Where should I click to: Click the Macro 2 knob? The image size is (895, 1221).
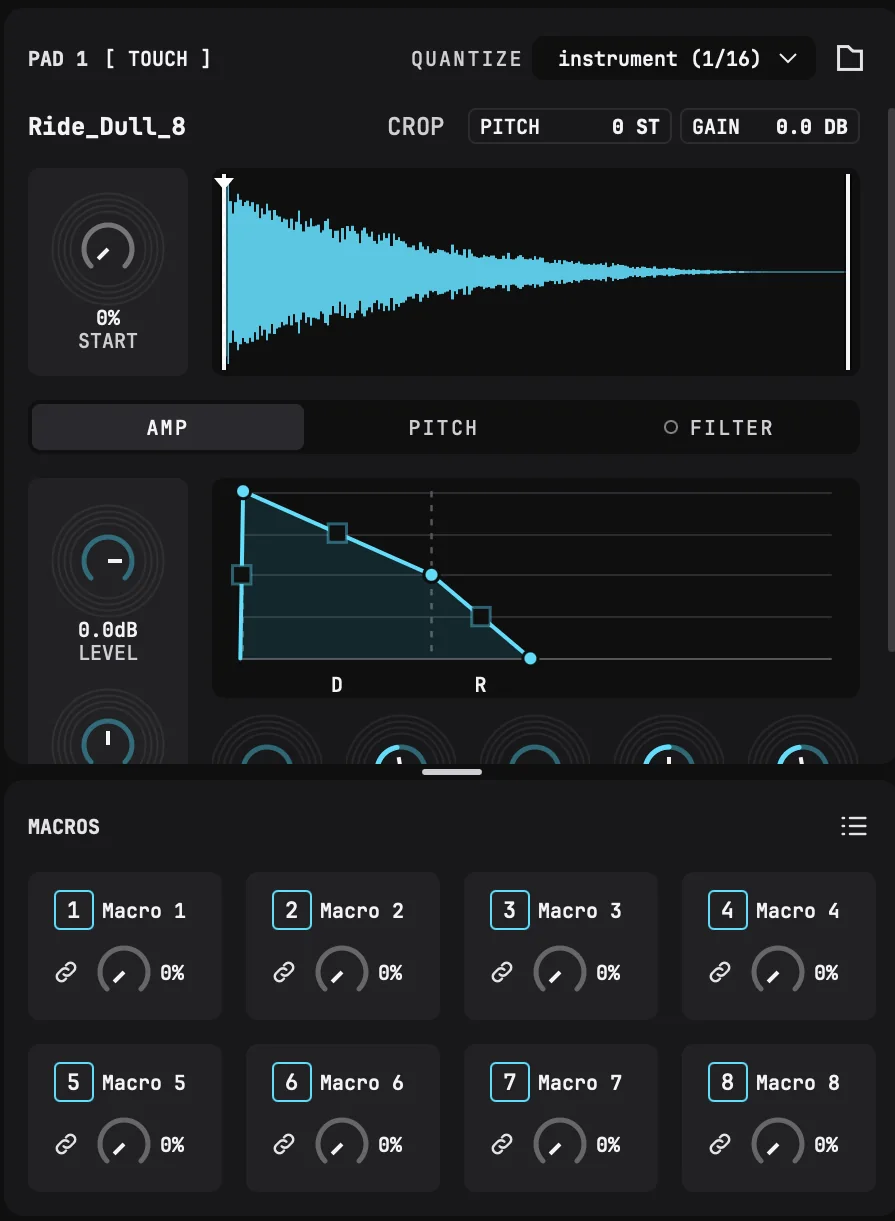point(342,972)
